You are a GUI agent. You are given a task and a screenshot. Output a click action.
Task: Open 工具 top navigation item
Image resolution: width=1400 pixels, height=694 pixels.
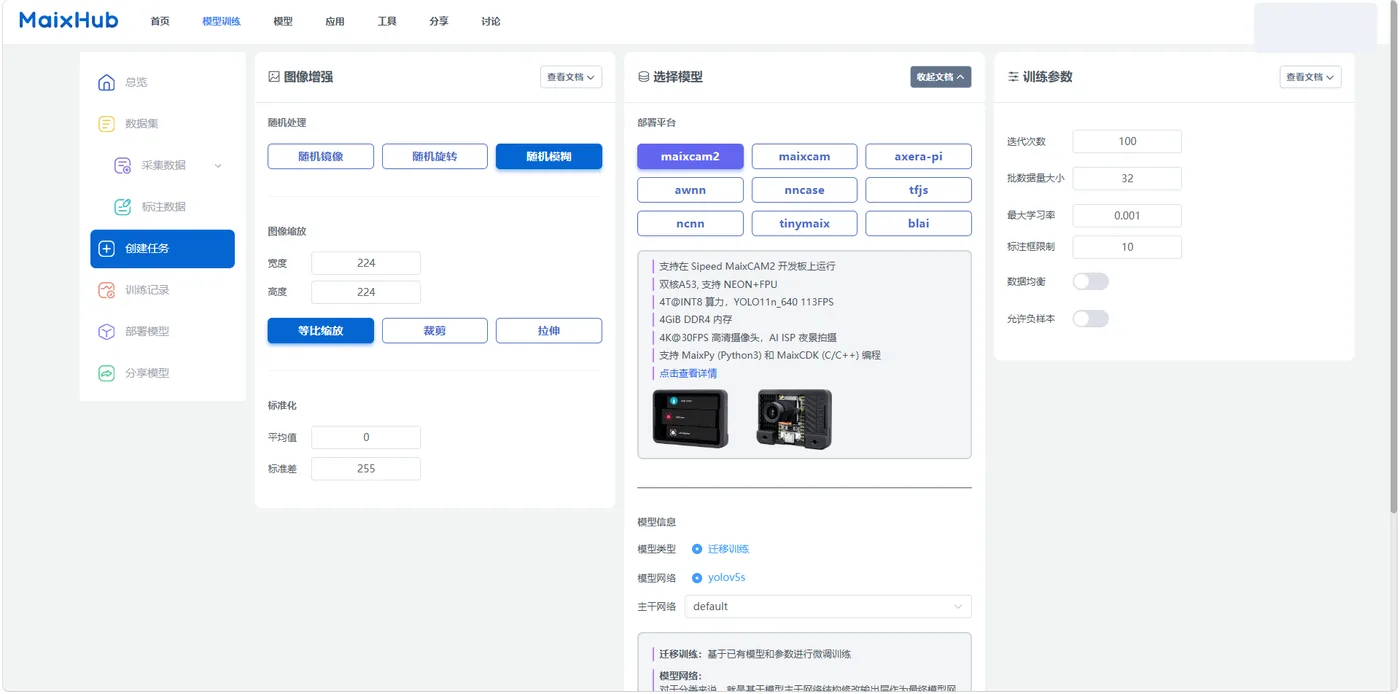387,21
